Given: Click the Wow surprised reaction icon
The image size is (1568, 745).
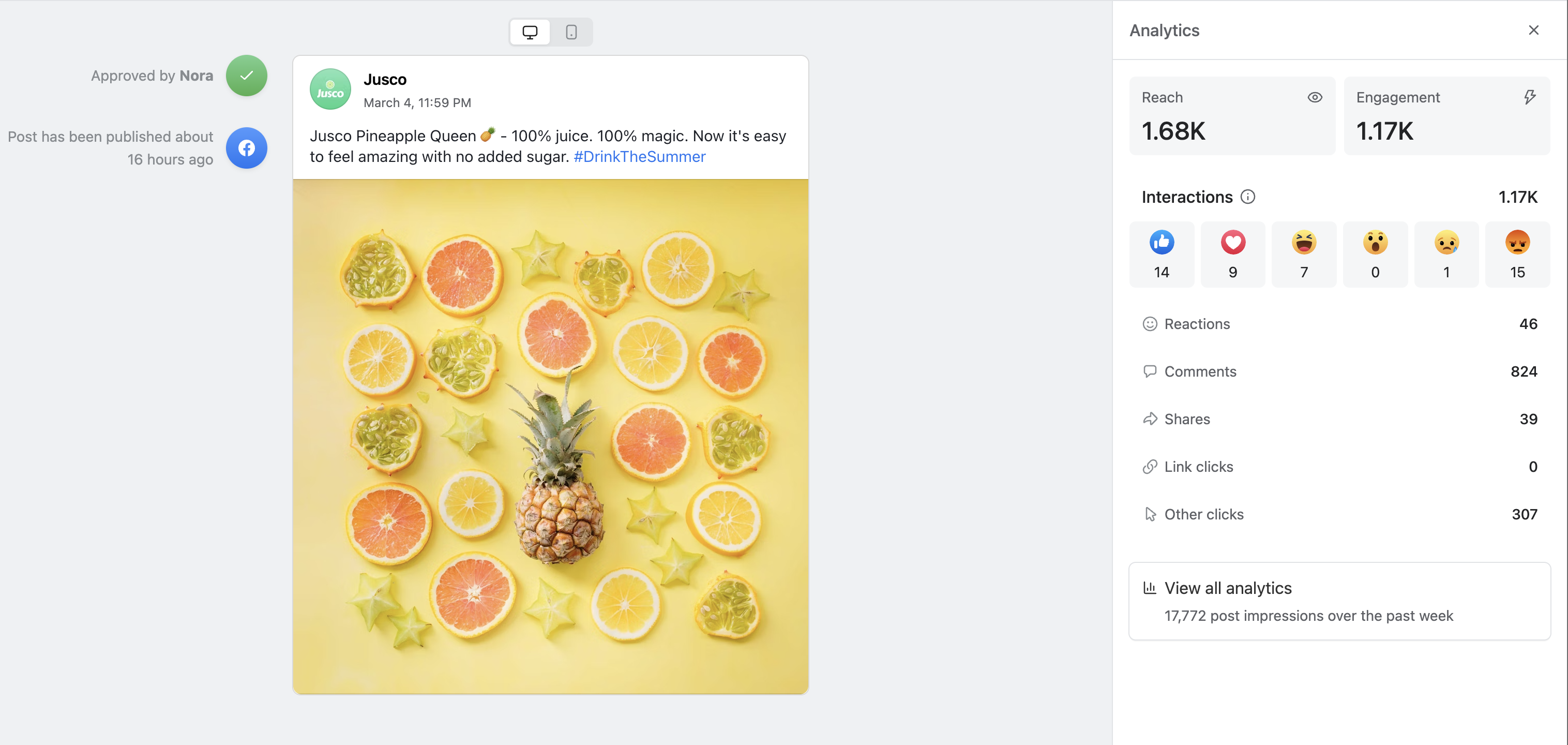Looking at the screenshot, I should (x=1375, y=243).
